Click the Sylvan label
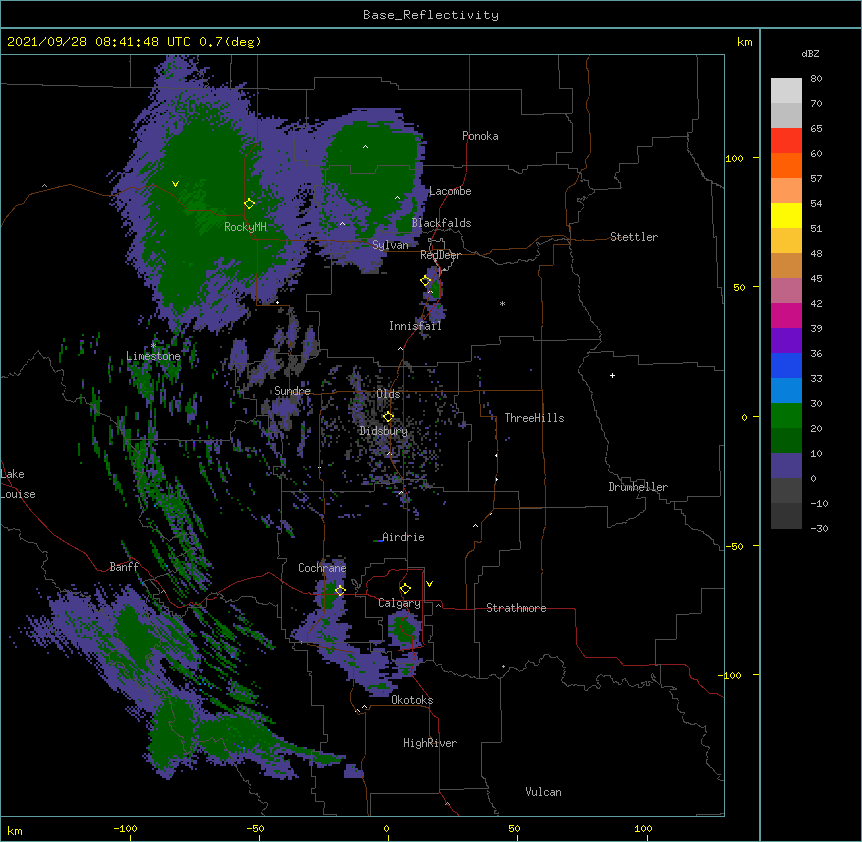The image size is (862, 842). (390, 245)
